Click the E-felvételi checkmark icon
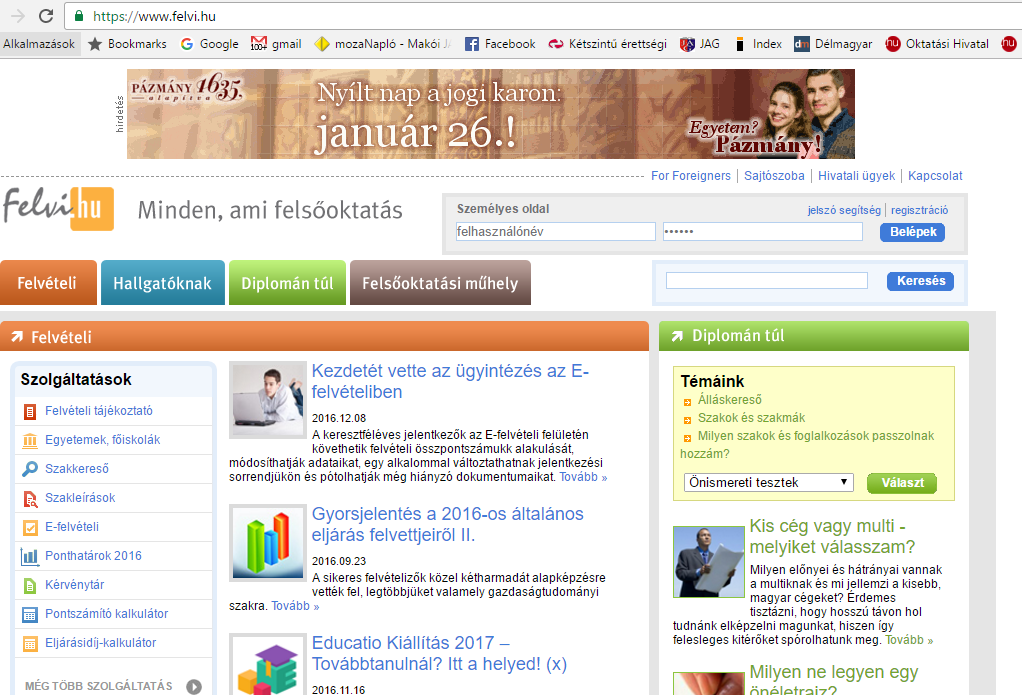The height and width of the screenshot is (695, 1022). pos(31,527)
